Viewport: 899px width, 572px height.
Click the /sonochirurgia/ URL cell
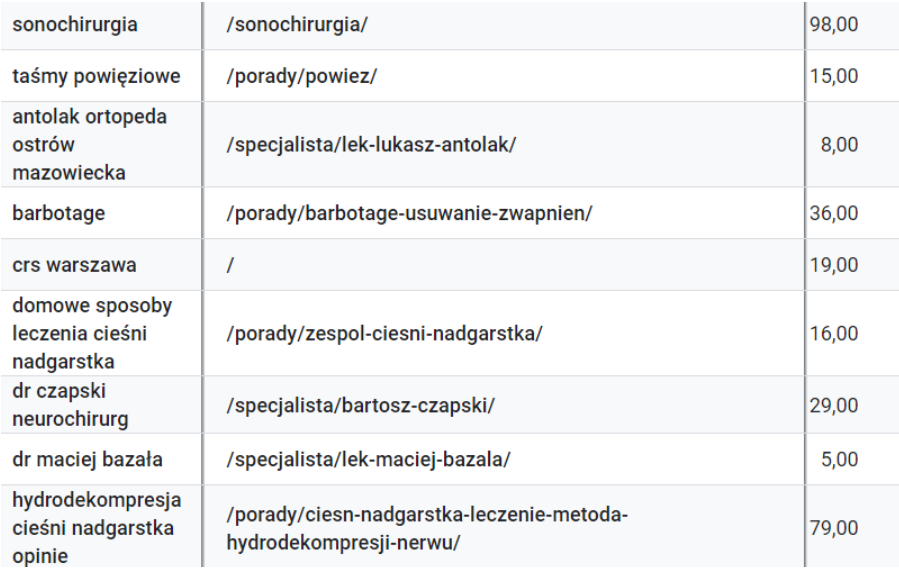[x=298, y=25]
